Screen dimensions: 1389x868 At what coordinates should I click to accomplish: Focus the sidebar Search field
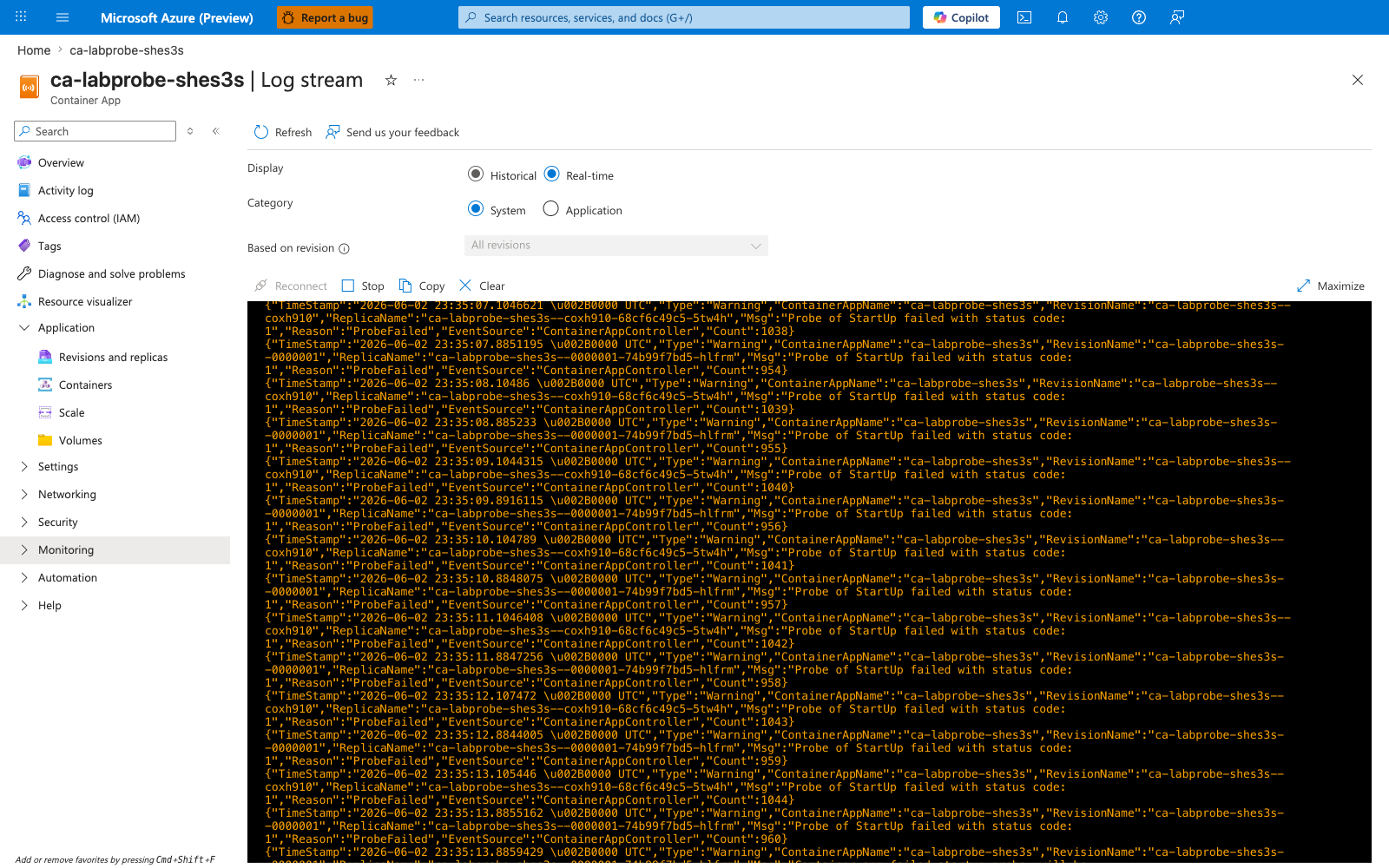point(95,131)
